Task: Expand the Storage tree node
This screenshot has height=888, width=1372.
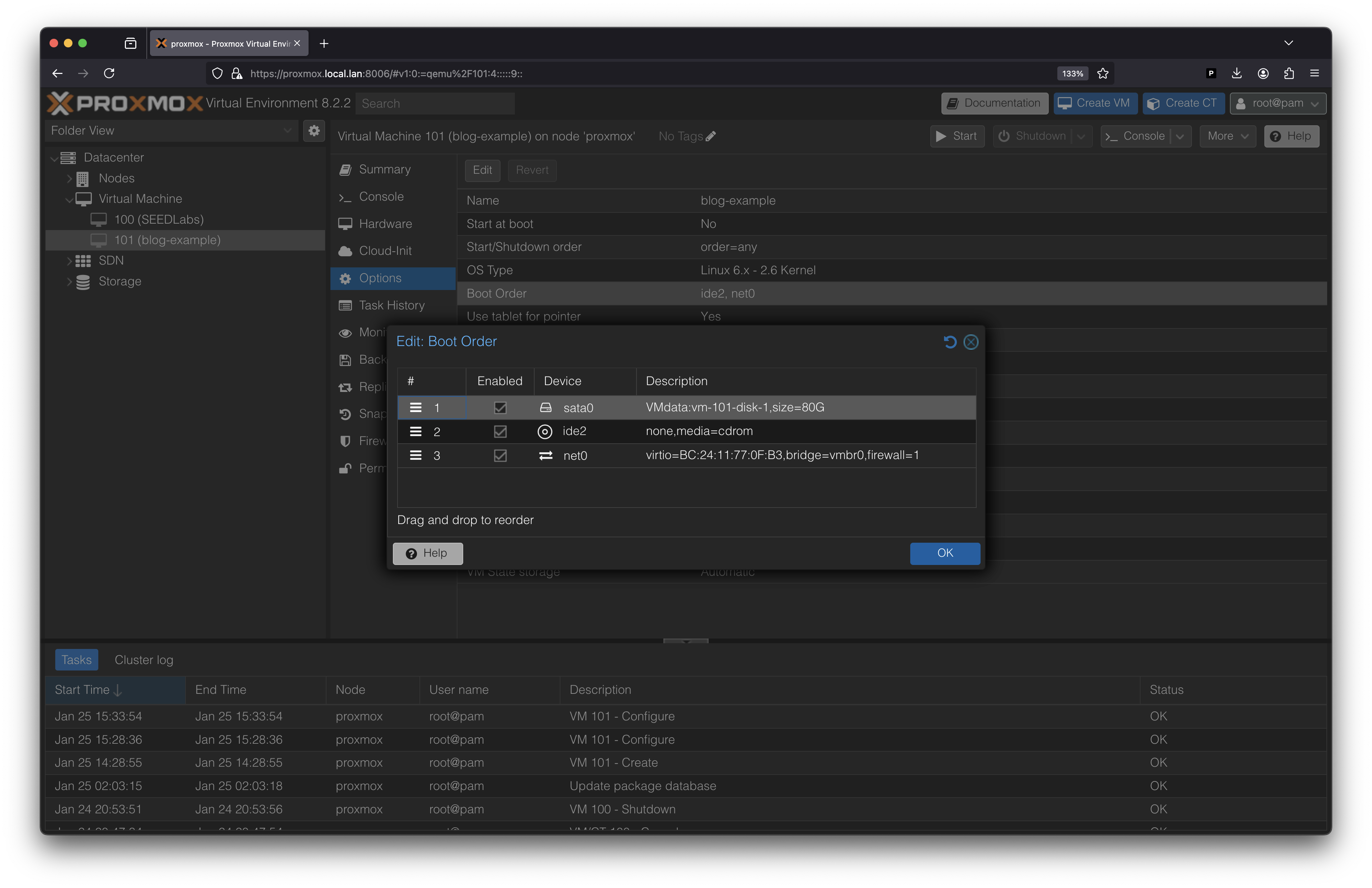Action: [69, 281]
